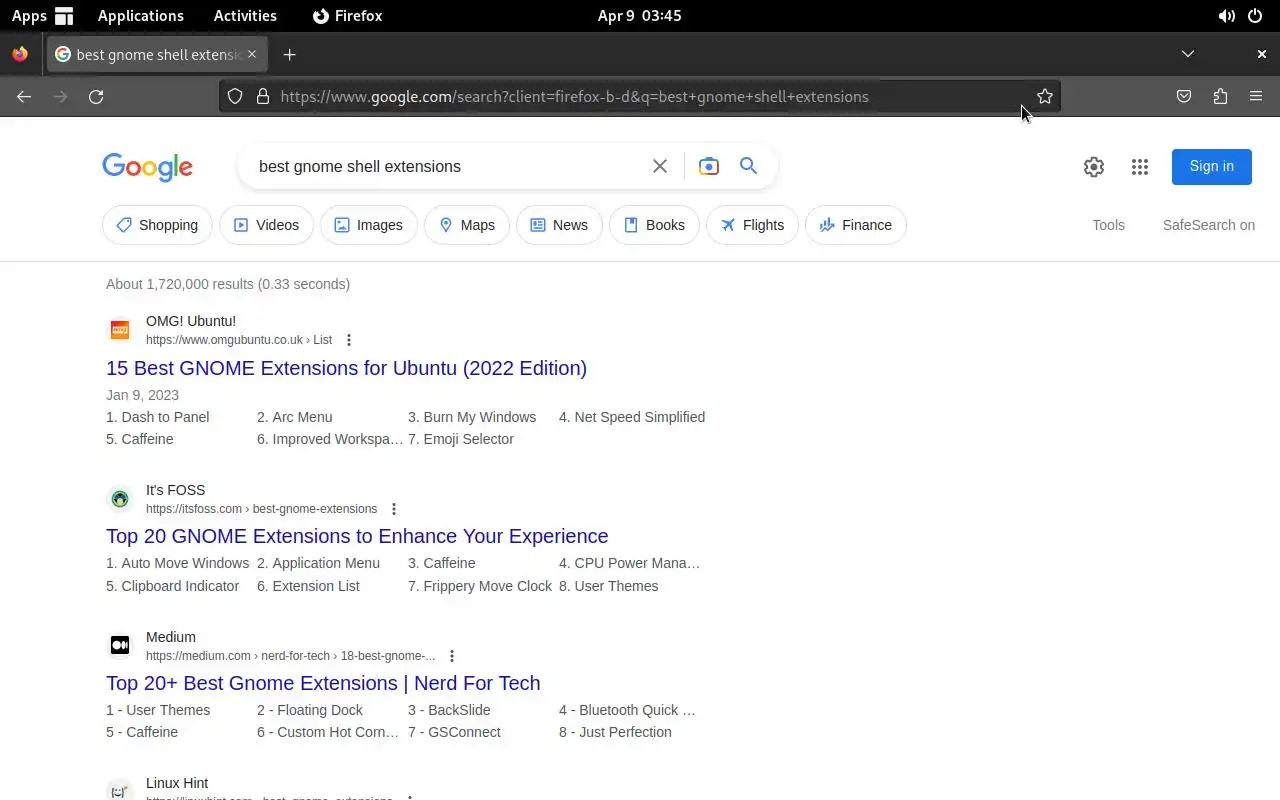Open more options for Medium result
The height and width of the screenshot is (800, 1280).
pos(452,656)
